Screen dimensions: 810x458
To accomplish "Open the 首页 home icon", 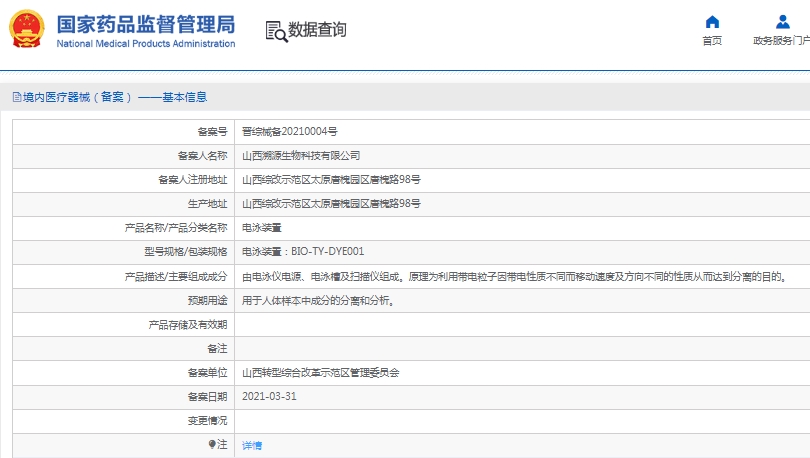I will point(712,22).
